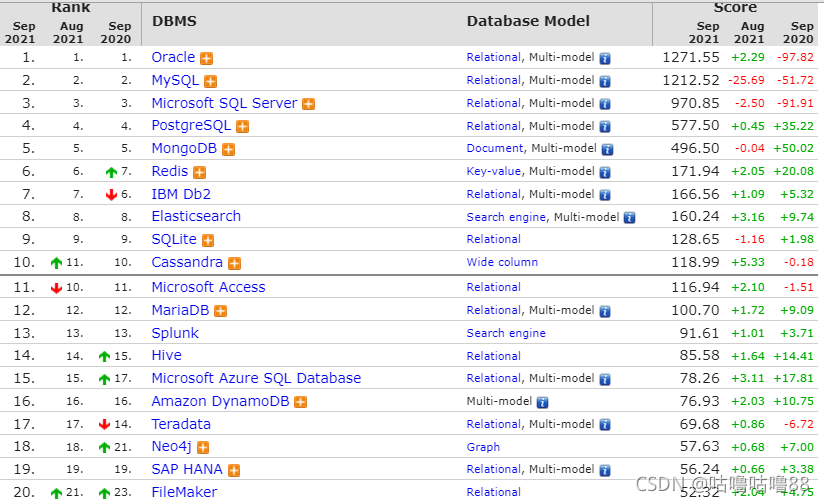The height and width of the screenshot is (502, 824).
Task: Open Wide column model link for Cassandra
Action: pos(502,263)
